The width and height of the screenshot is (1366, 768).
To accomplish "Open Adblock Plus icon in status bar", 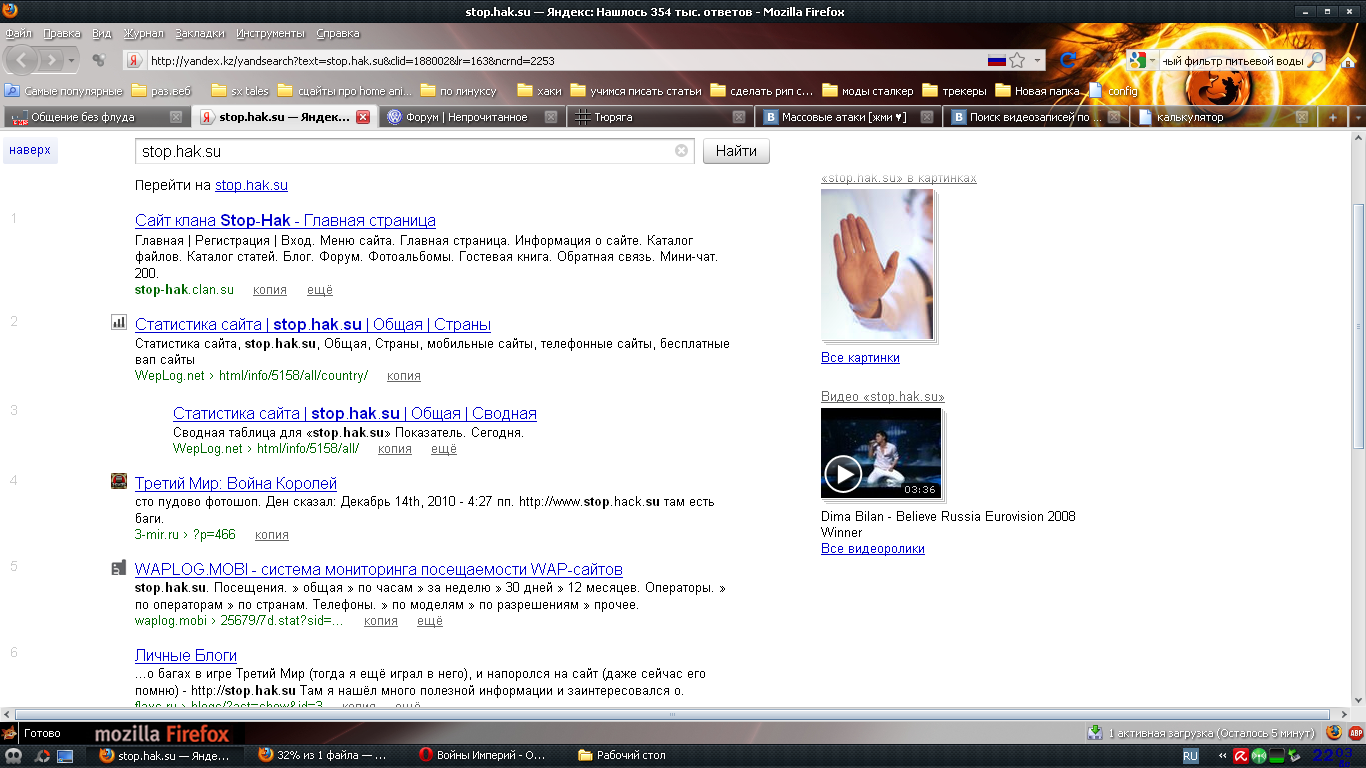I will click(x=1356, y=733).
